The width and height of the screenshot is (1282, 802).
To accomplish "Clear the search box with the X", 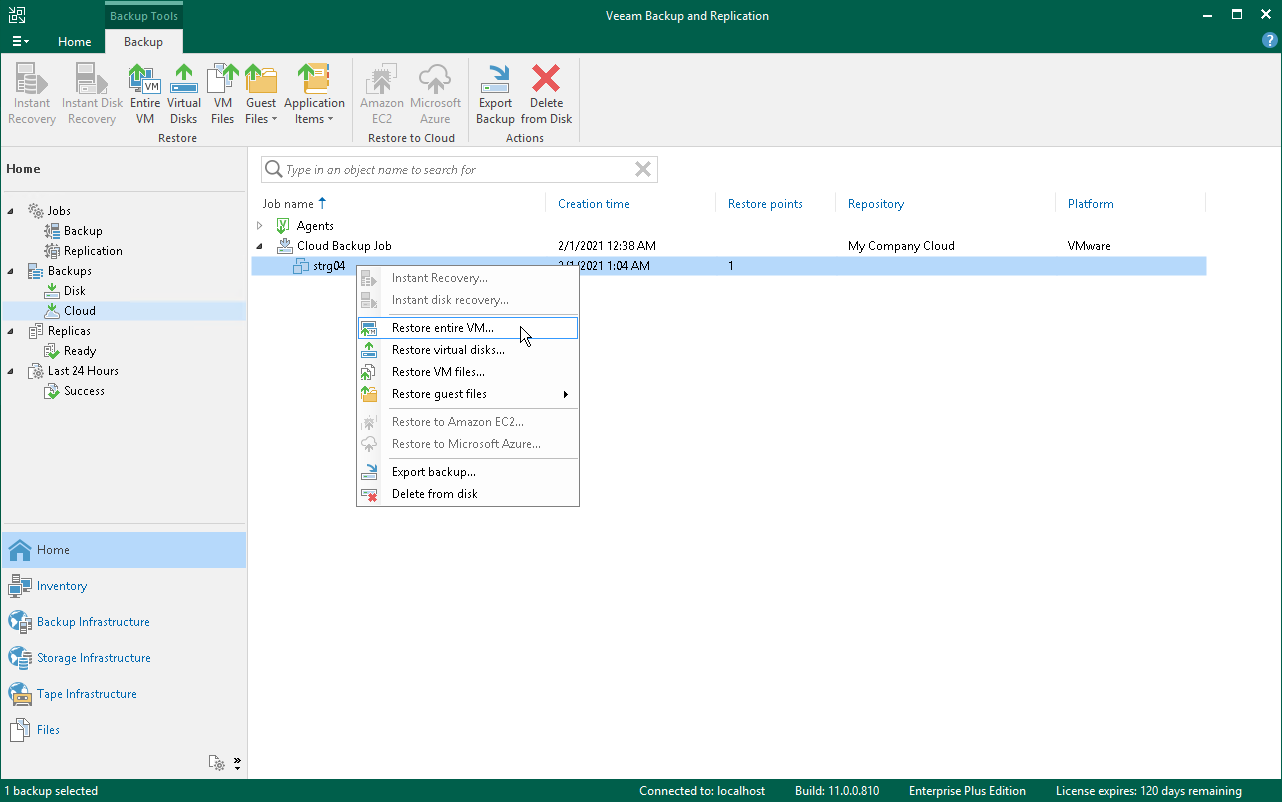I will [x=643, y=169].
